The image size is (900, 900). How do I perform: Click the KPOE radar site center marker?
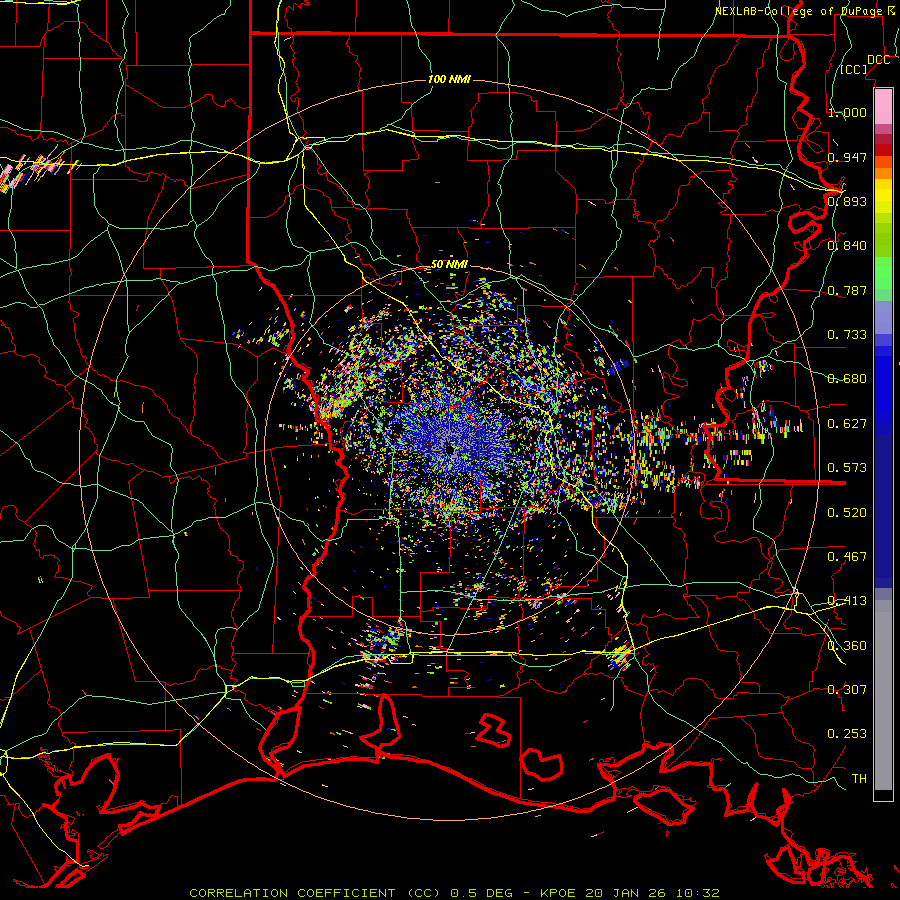(449, 449)
